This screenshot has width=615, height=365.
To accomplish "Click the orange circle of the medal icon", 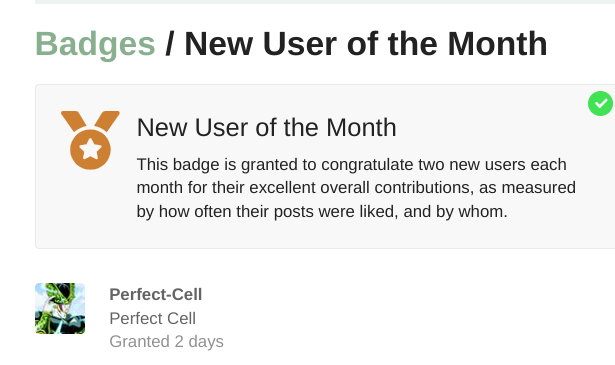I will tap(90, 149).
